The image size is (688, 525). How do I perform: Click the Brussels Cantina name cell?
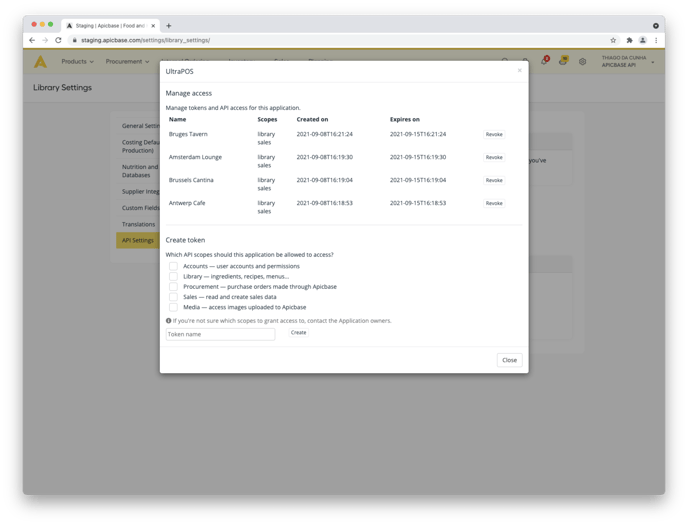[x=191, y=180]
